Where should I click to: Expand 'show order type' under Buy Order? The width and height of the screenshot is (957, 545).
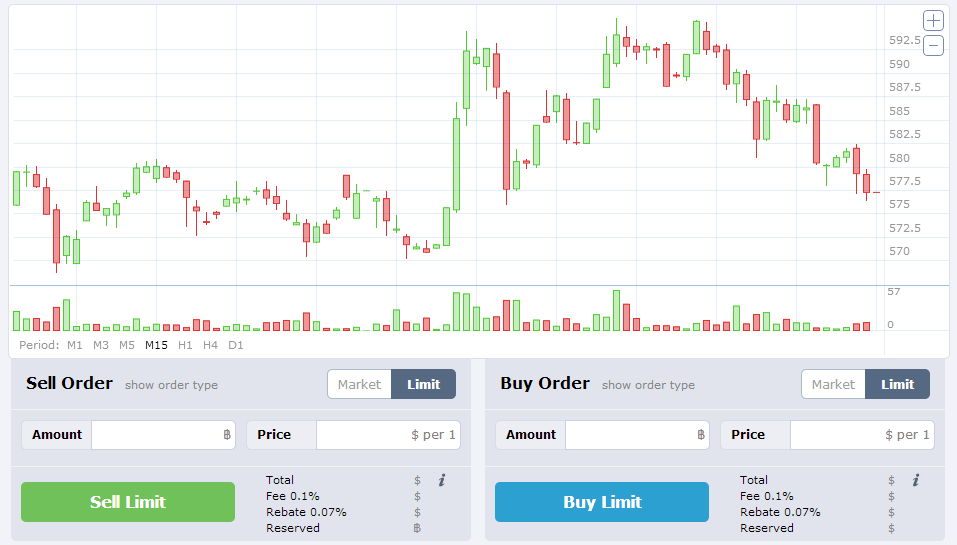pos(648,385)
